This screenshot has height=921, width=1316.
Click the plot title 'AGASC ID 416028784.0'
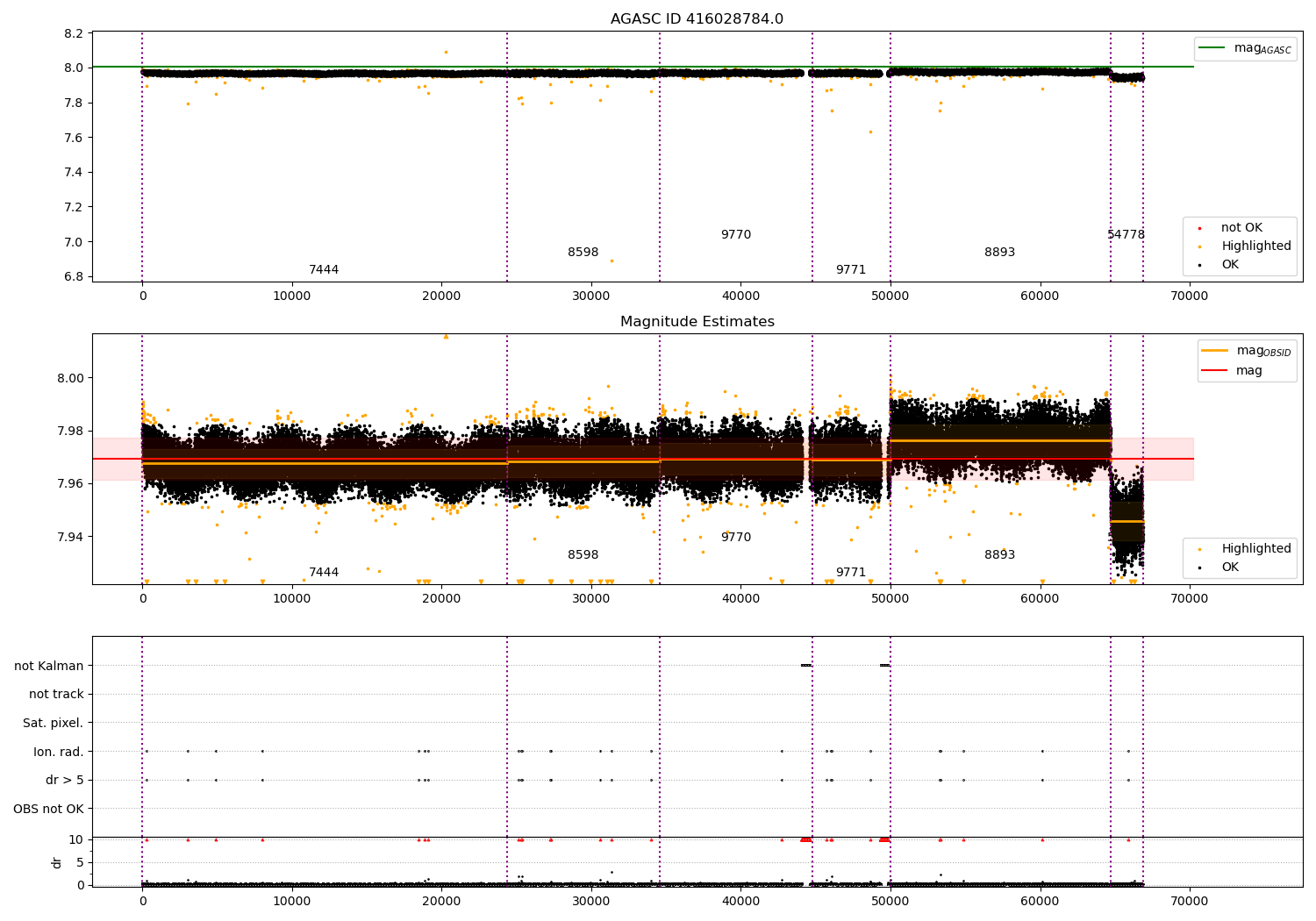[697, 19]
